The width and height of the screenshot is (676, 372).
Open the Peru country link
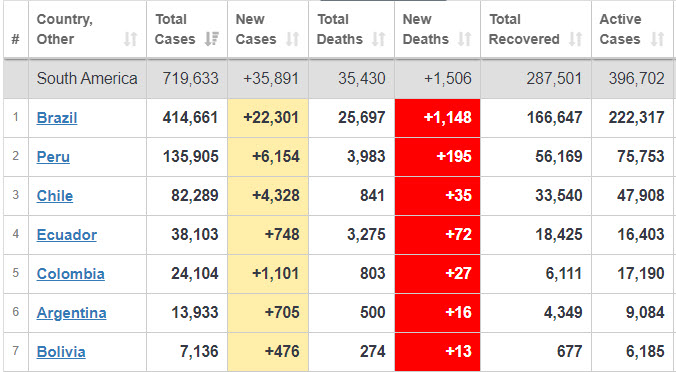[53, 156]
